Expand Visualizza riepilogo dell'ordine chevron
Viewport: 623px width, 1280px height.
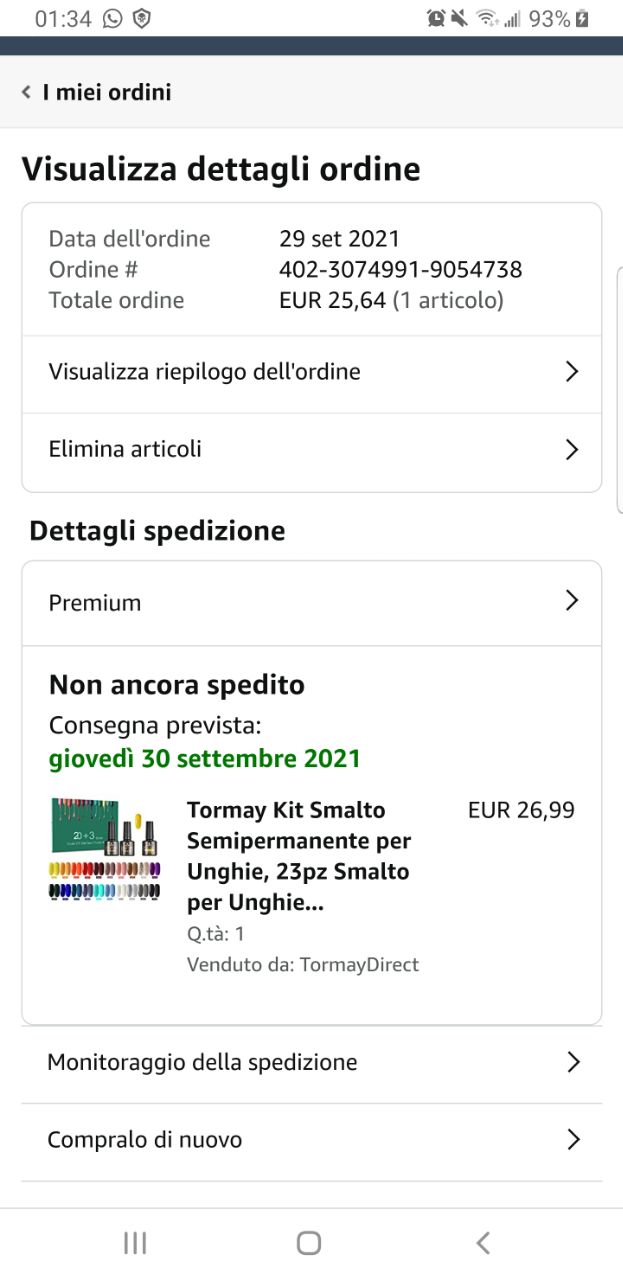point(572,372)
